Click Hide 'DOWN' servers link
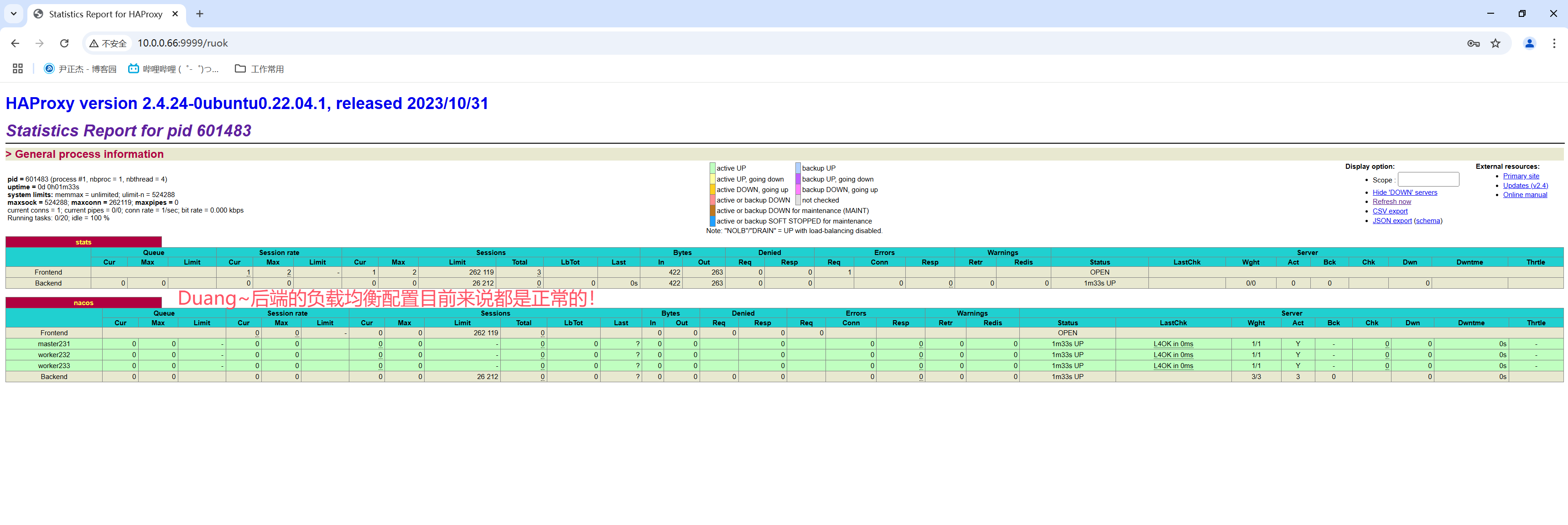Screen dimensions: 1568x525 (x=1404, y=192)
